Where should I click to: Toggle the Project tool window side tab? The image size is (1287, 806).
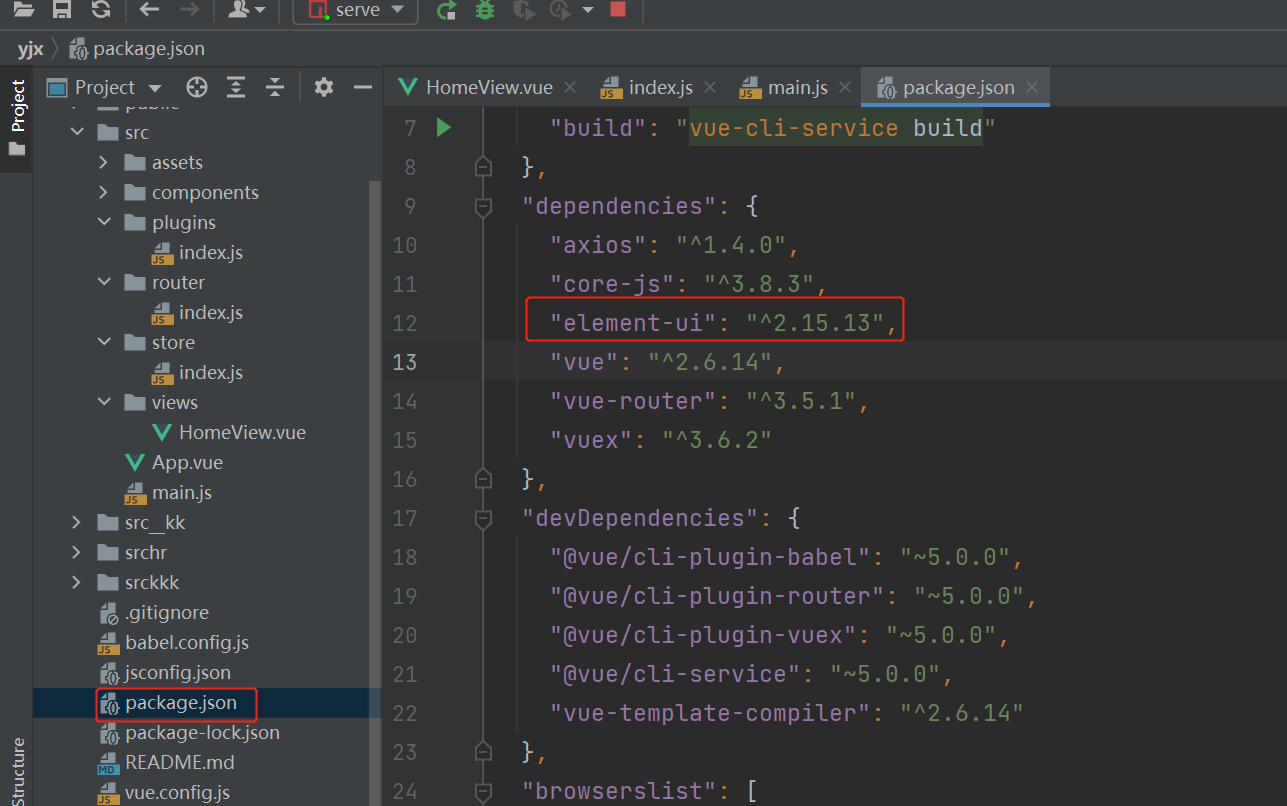[16, 120]
